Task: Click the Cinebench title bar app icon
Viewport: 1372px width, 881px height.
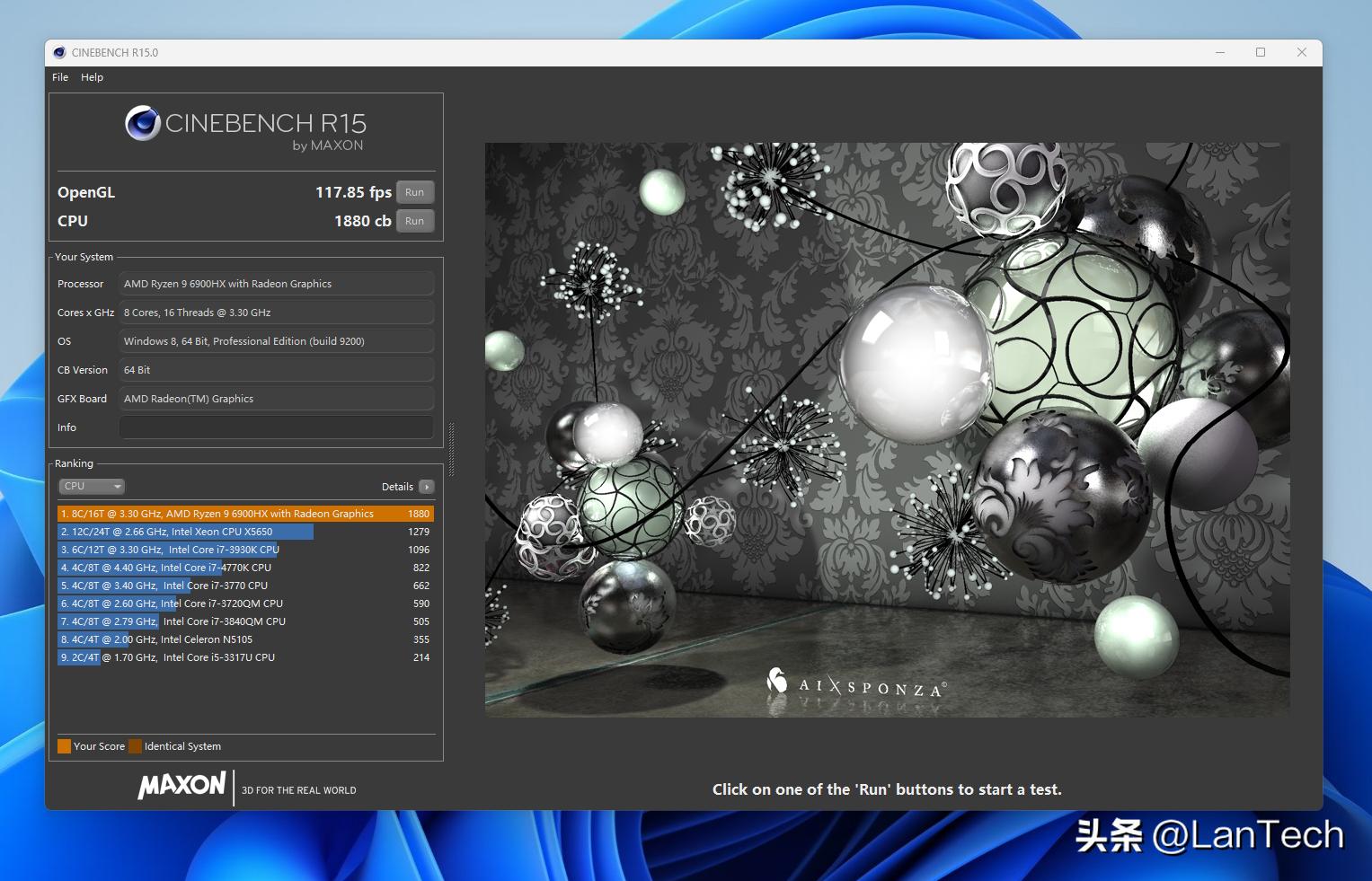Action: click(x=59, y=53)
